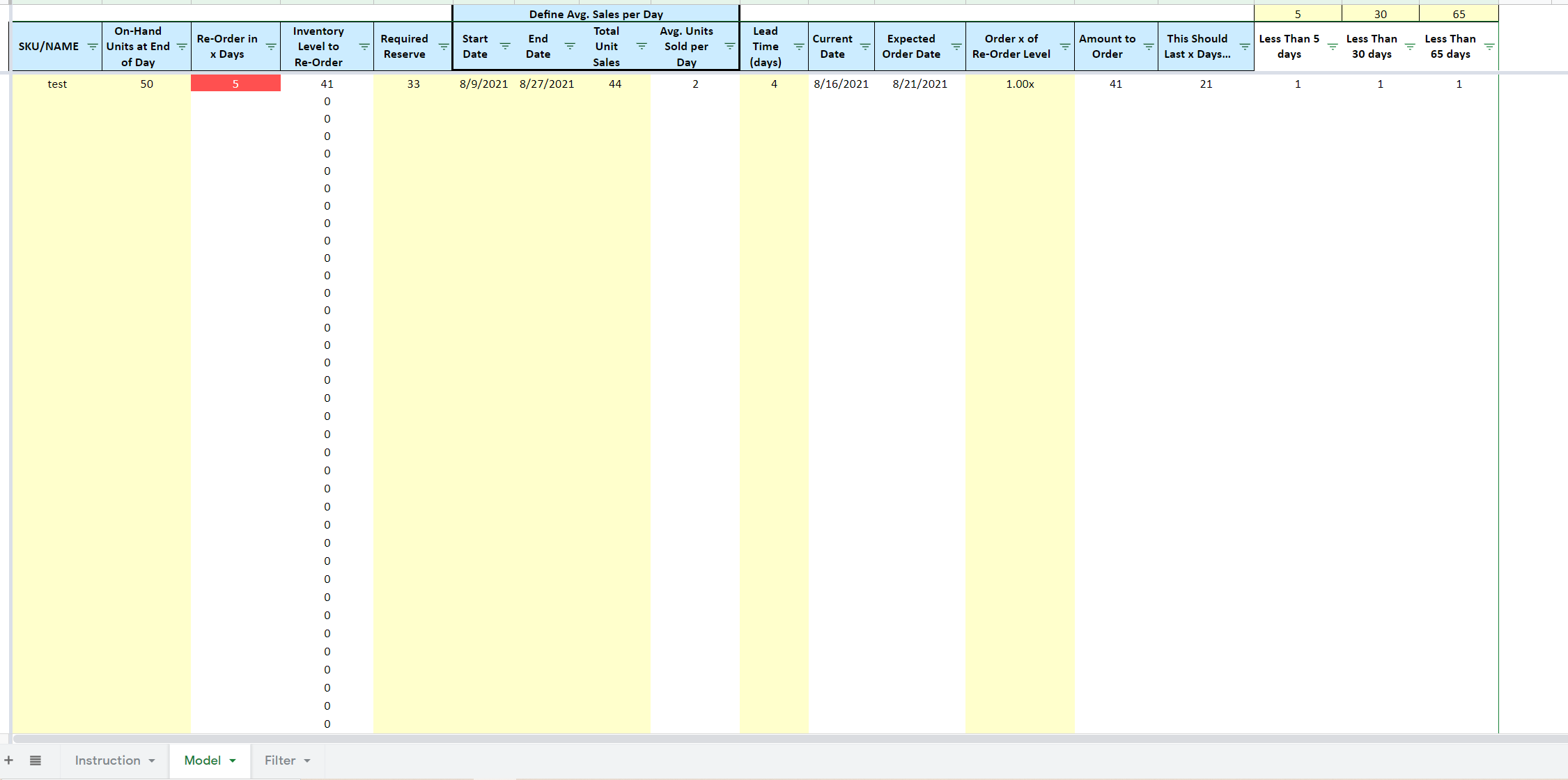1568x780 pixels.
Task: Open the Required Reserve column filter
Action: pyautogui.click(x=444, y=46)
